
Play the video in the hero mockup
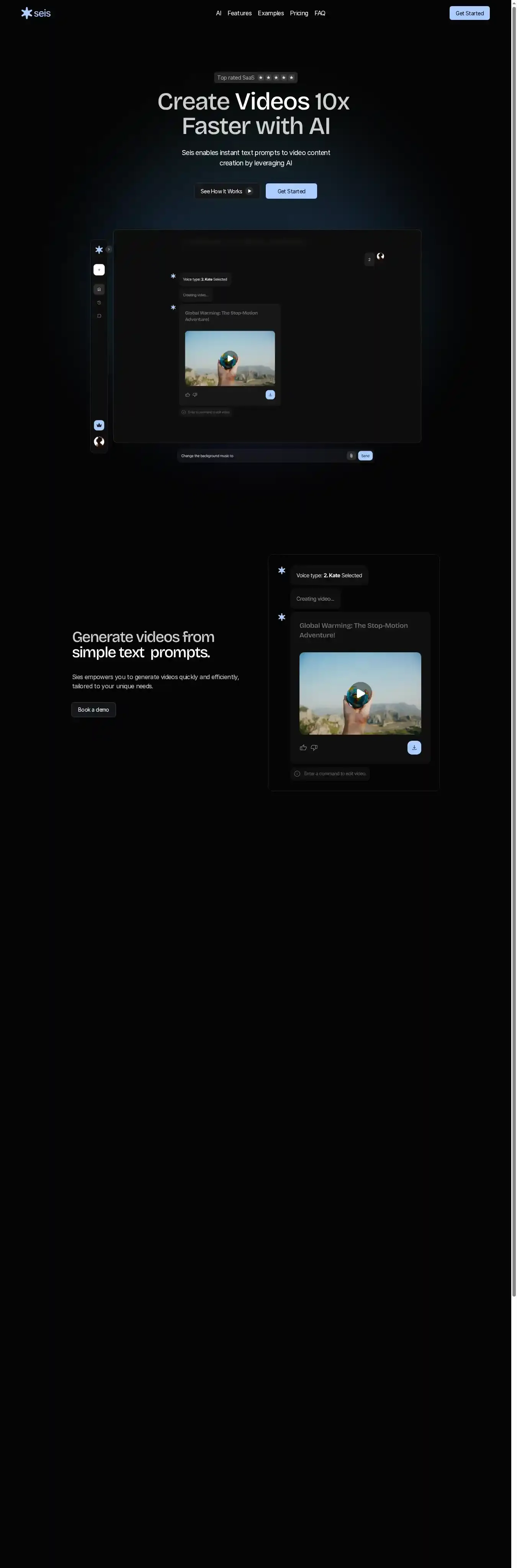coord(229,359)
